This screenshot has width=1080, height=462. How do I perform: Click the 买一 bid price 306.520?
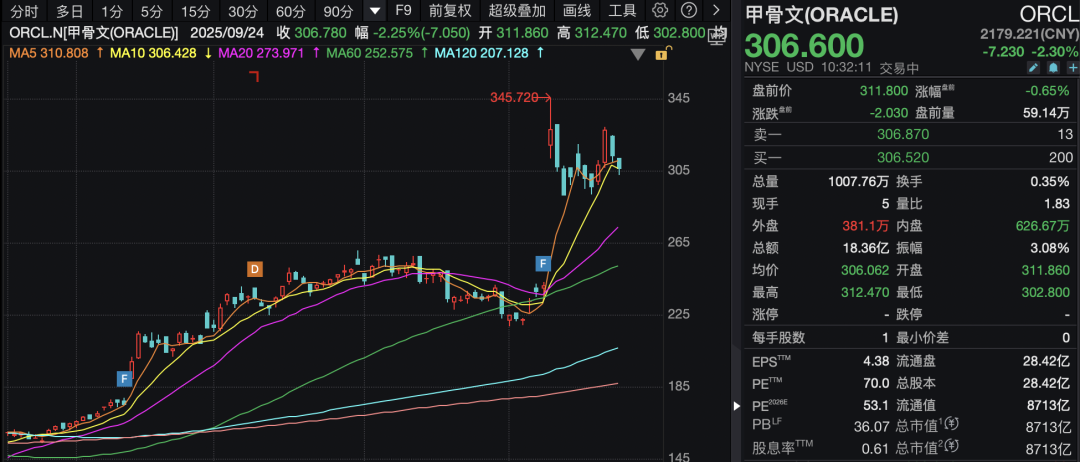click(x=903, y=158)
